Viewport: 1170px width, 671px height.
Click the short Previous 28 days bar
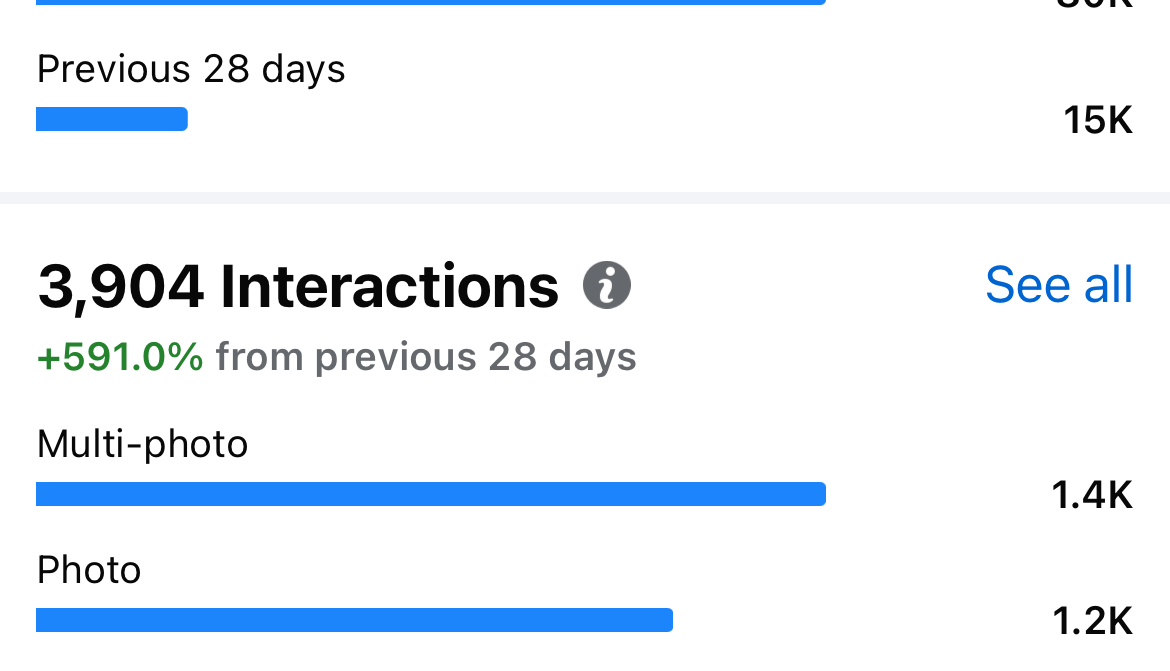tap(112, 119)
